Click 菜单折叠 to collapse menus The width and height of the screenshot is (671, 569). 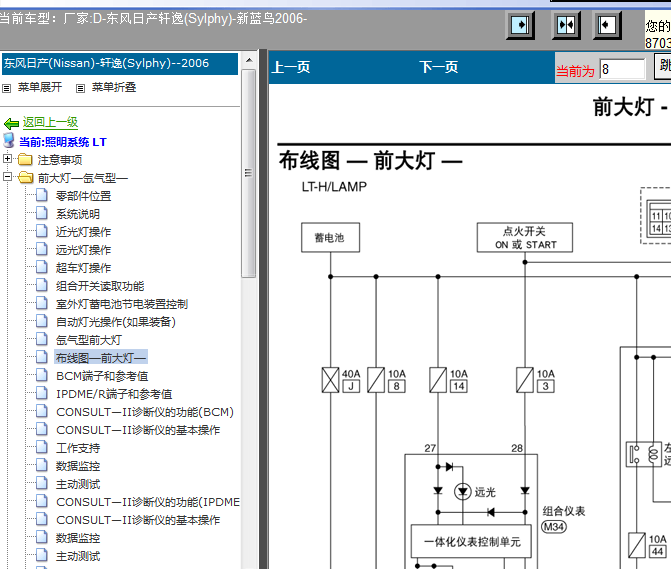[114, 87]
